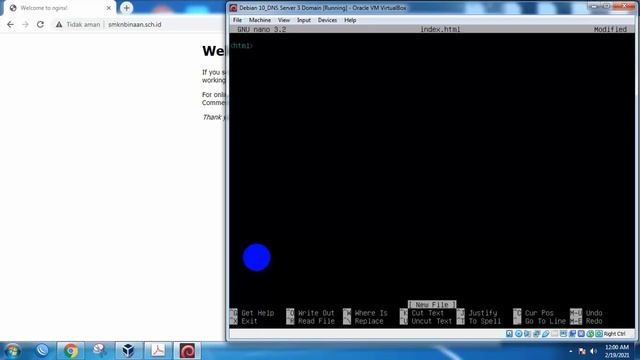Open VirtualBox Manager from the taskbar

click(129, 351)
